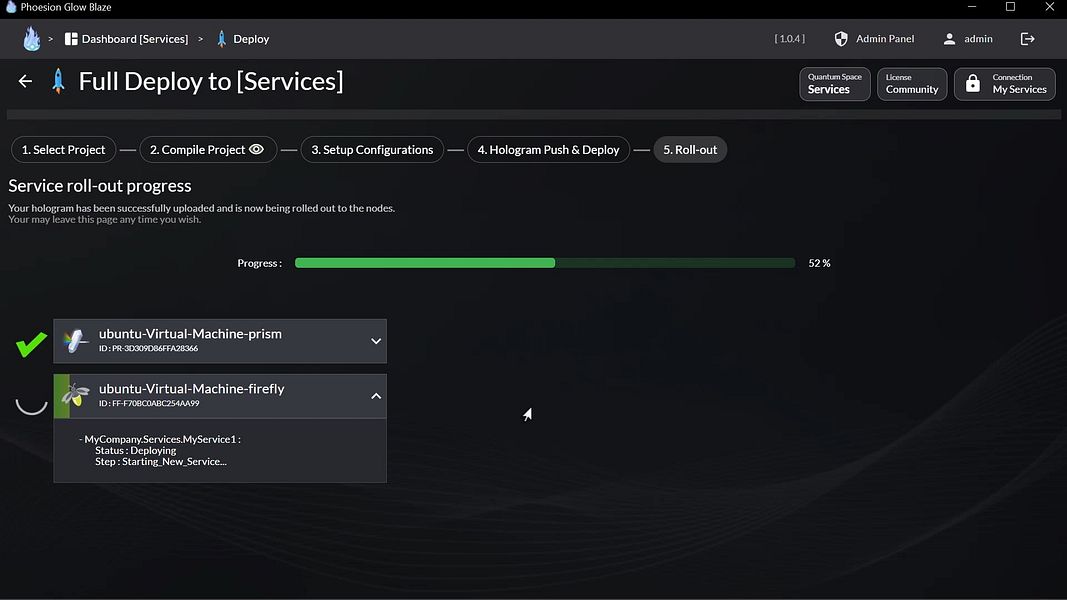Click the Status : Deploying line

point(135,450)
